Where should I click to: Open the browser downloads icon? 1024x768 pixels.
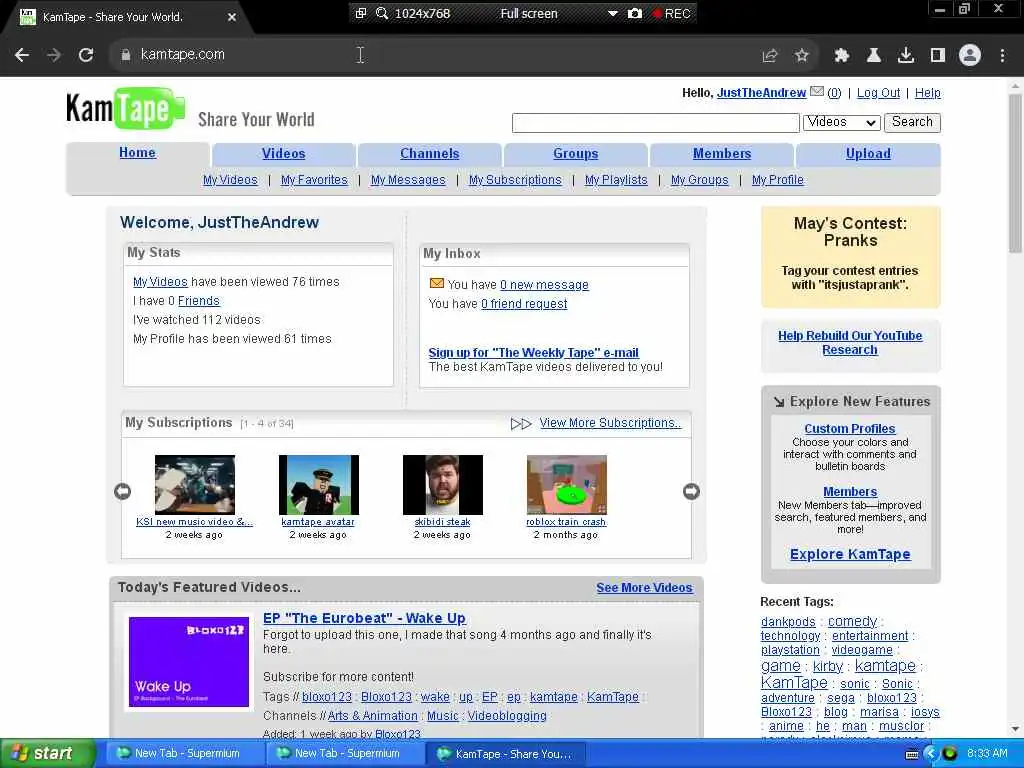tap(906, 56)
